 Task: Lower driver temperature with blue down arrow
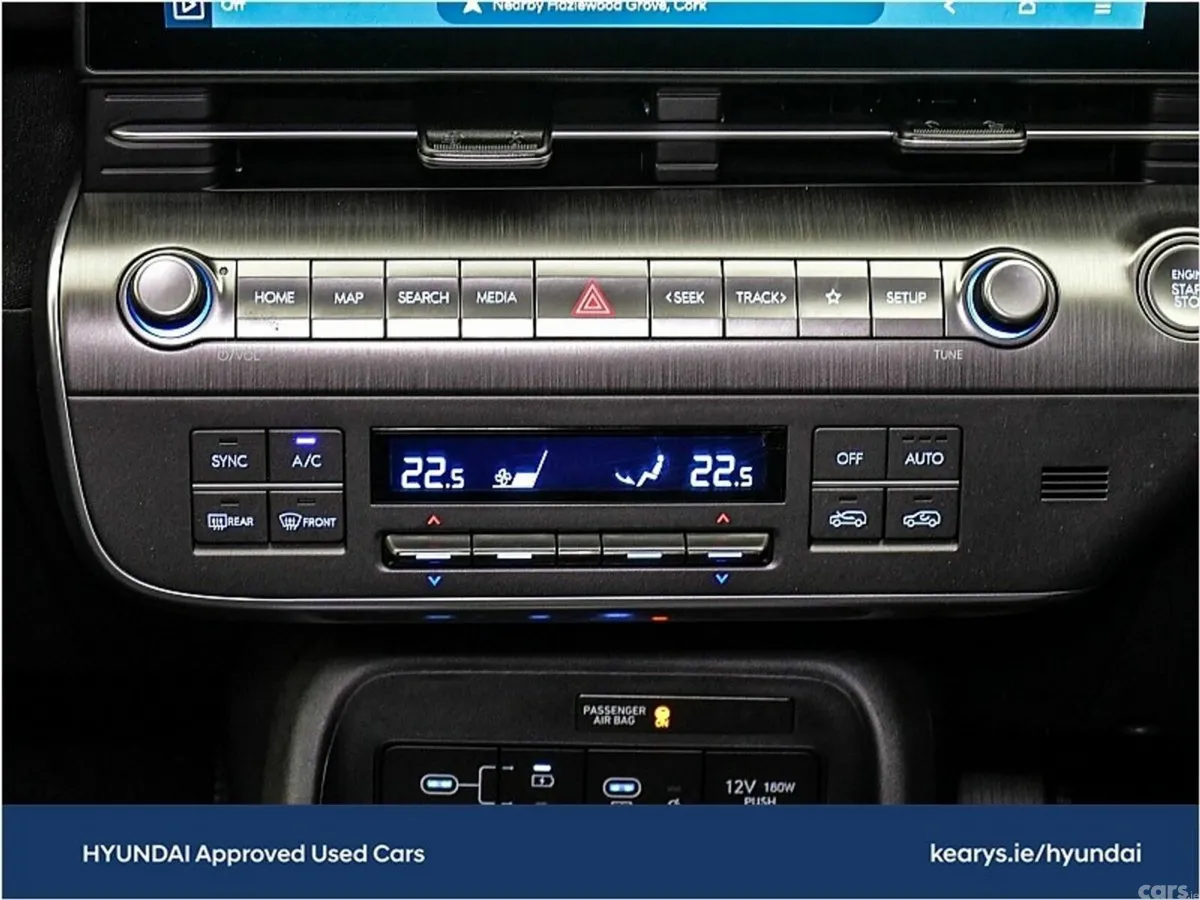point(433,579)
